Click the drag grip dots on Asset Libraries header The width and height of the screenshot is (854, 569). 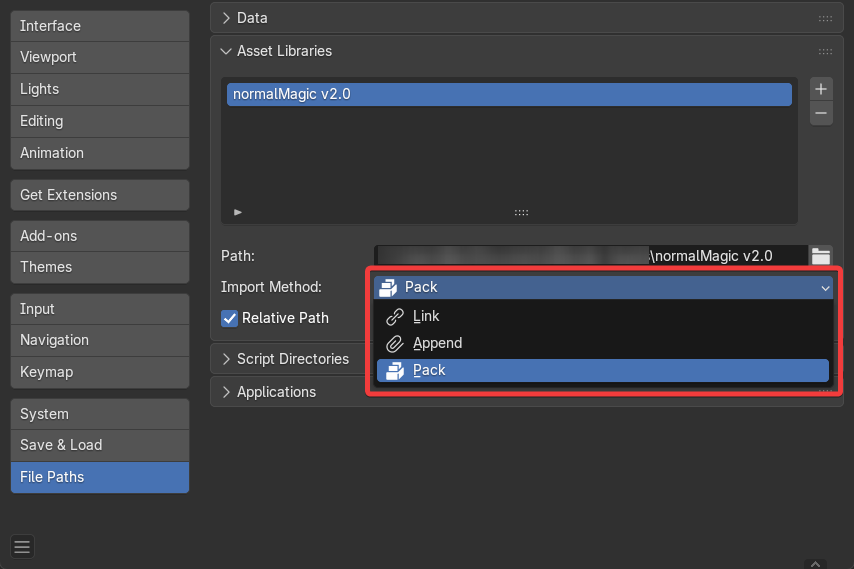click(825, 51)
